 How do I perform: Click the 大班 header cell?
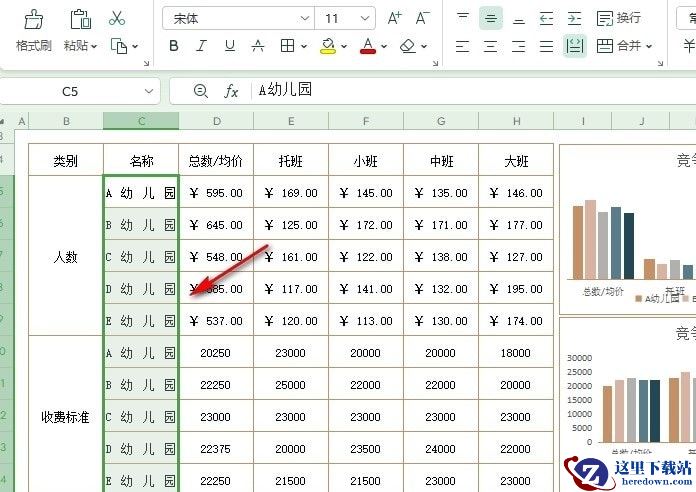516,160
